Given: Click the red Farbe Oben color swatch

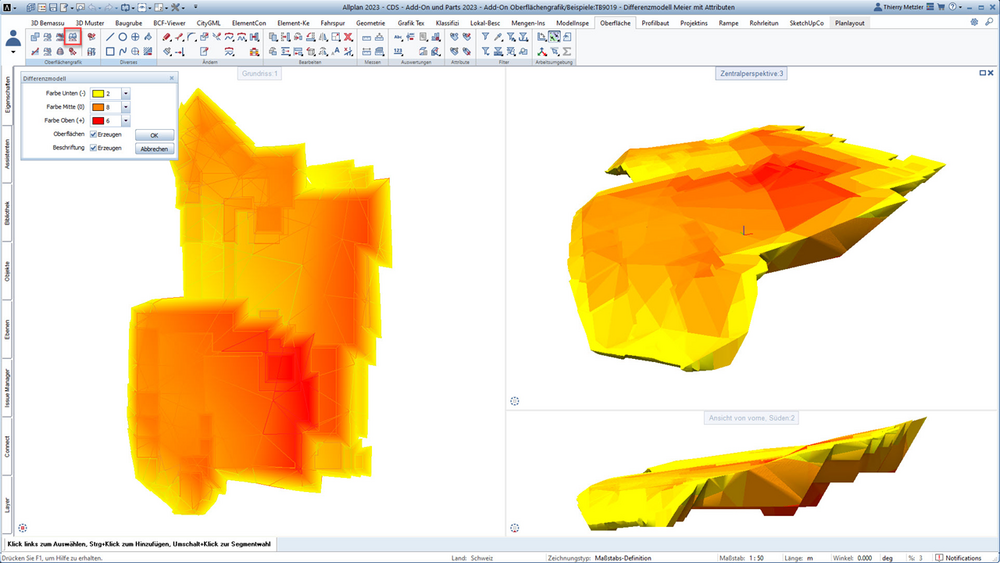Looking at the screenshot, I should tap(98, 121).
